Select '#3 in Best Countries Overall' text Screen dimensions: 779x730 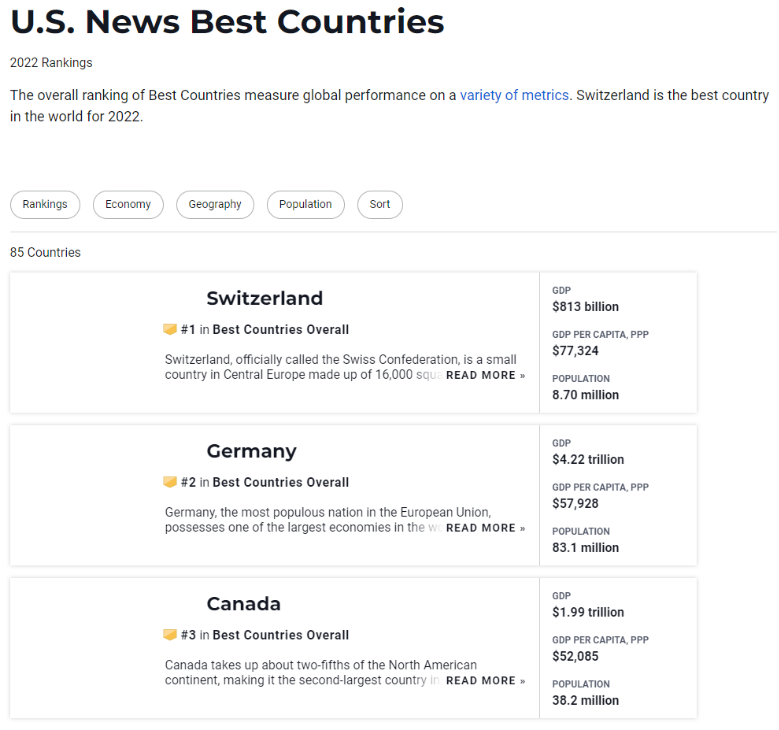pyautogui.click(x=265, y=635)
